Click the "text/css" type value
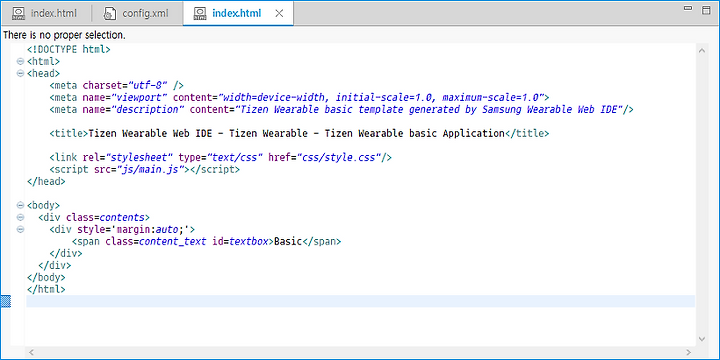 pos(234,157)
